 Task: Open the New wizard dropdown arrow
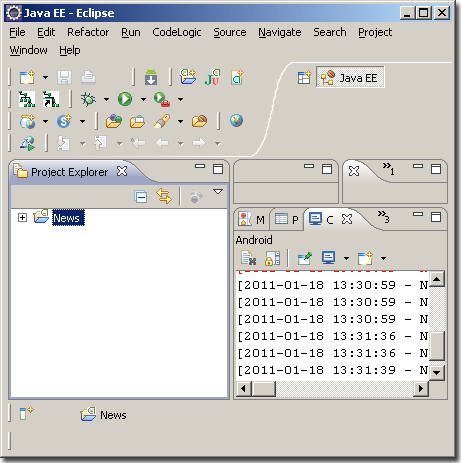point(45,78)
